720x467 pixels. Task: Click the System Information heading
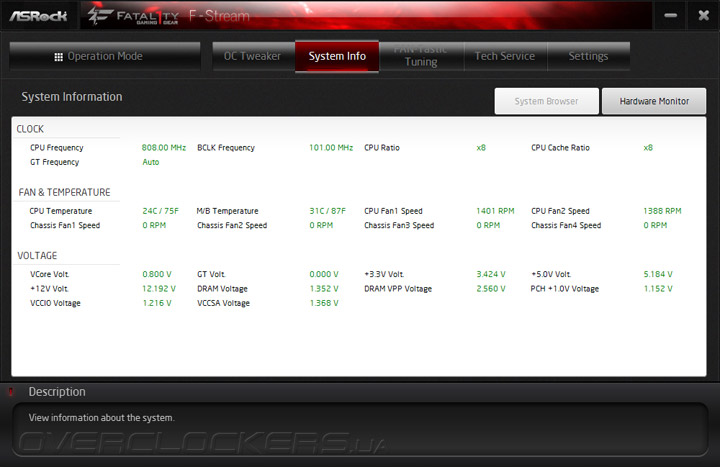coord(72,97)
